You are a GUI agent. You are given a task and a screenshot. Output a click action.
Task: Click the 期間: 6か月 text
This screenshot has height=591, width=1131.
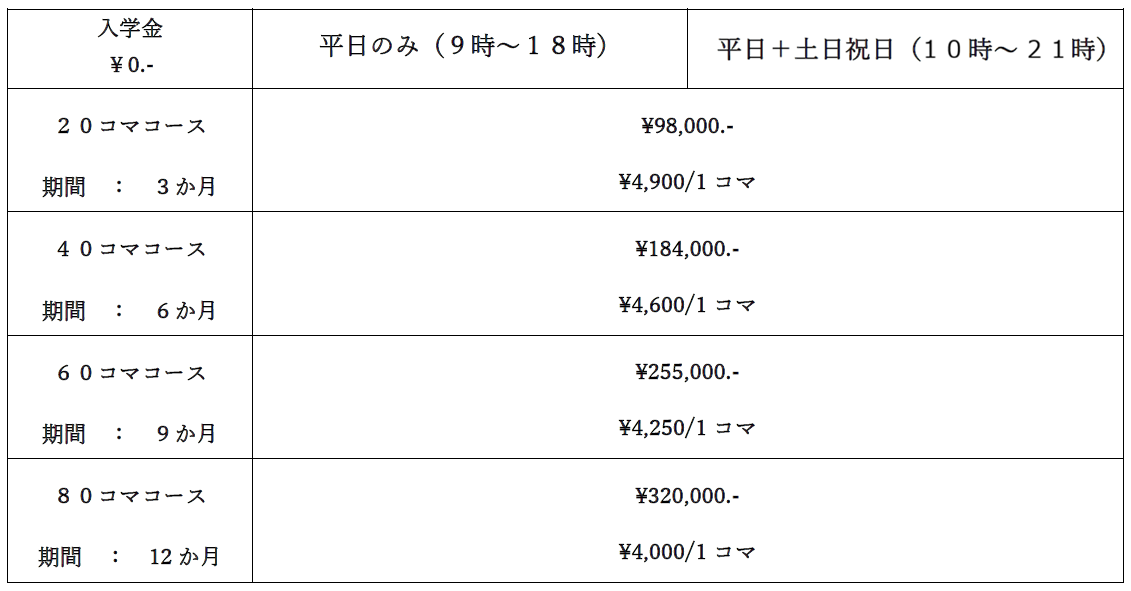[129, 310]
